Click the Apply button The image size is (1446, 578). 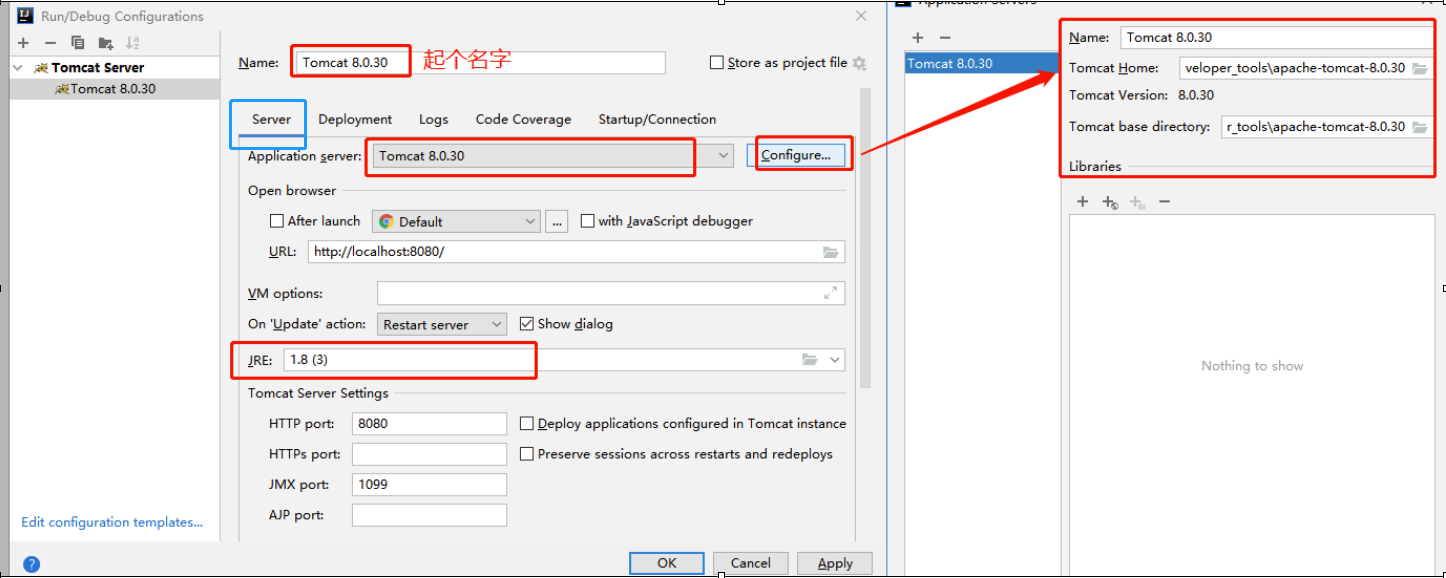coord(835,563)
